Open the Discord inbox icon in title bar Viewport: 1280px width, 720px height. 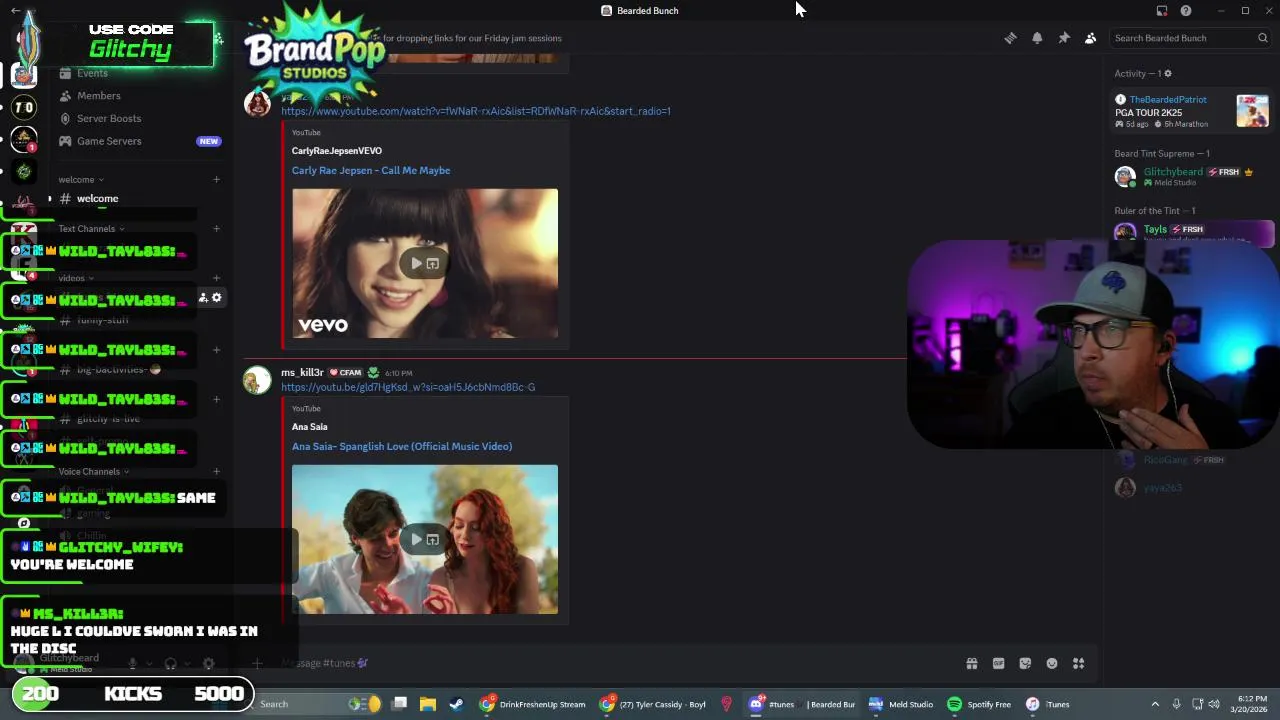point(1162,11)
